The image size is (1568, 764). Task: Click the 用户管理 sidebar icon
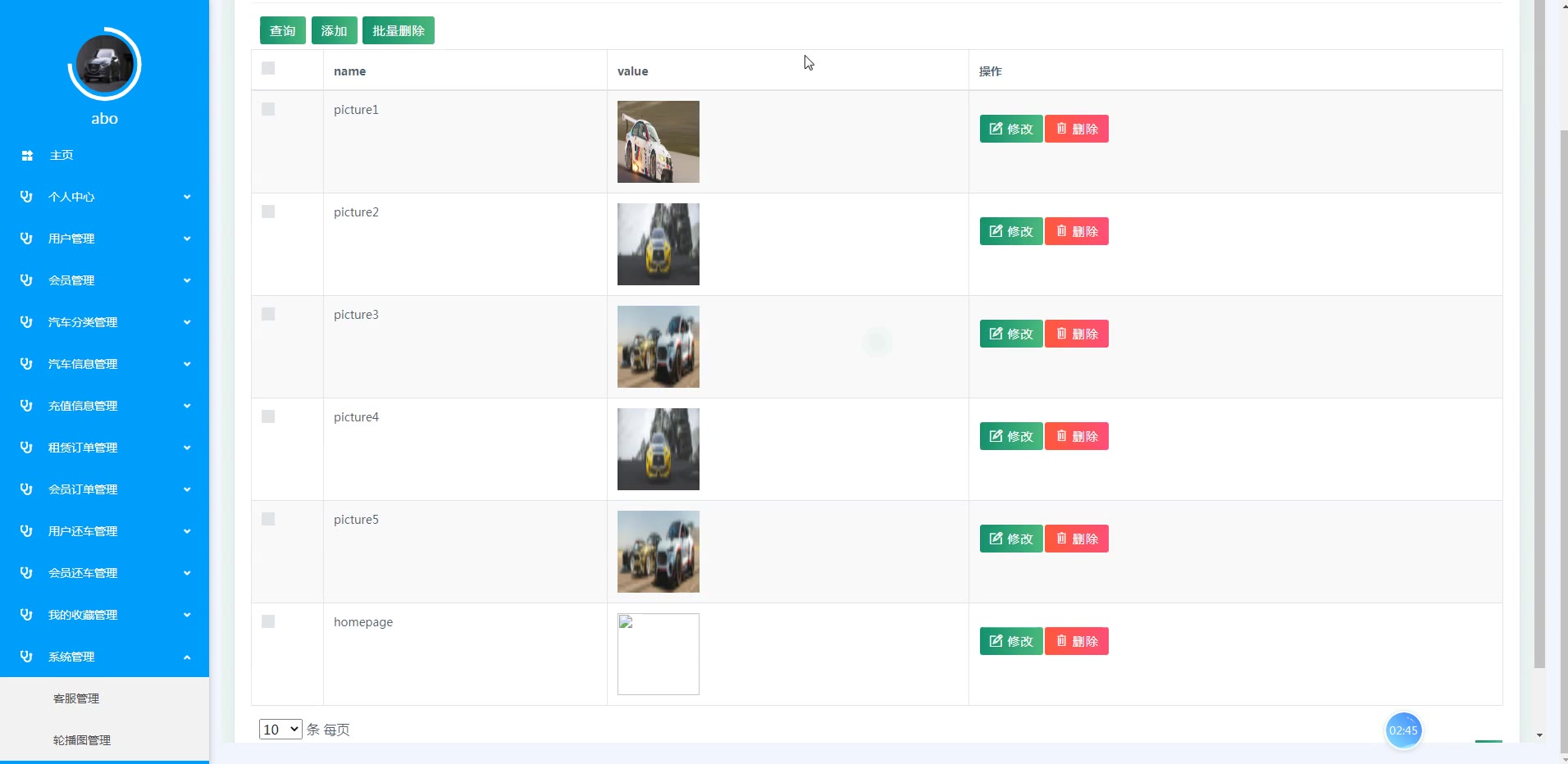[26, 239]
